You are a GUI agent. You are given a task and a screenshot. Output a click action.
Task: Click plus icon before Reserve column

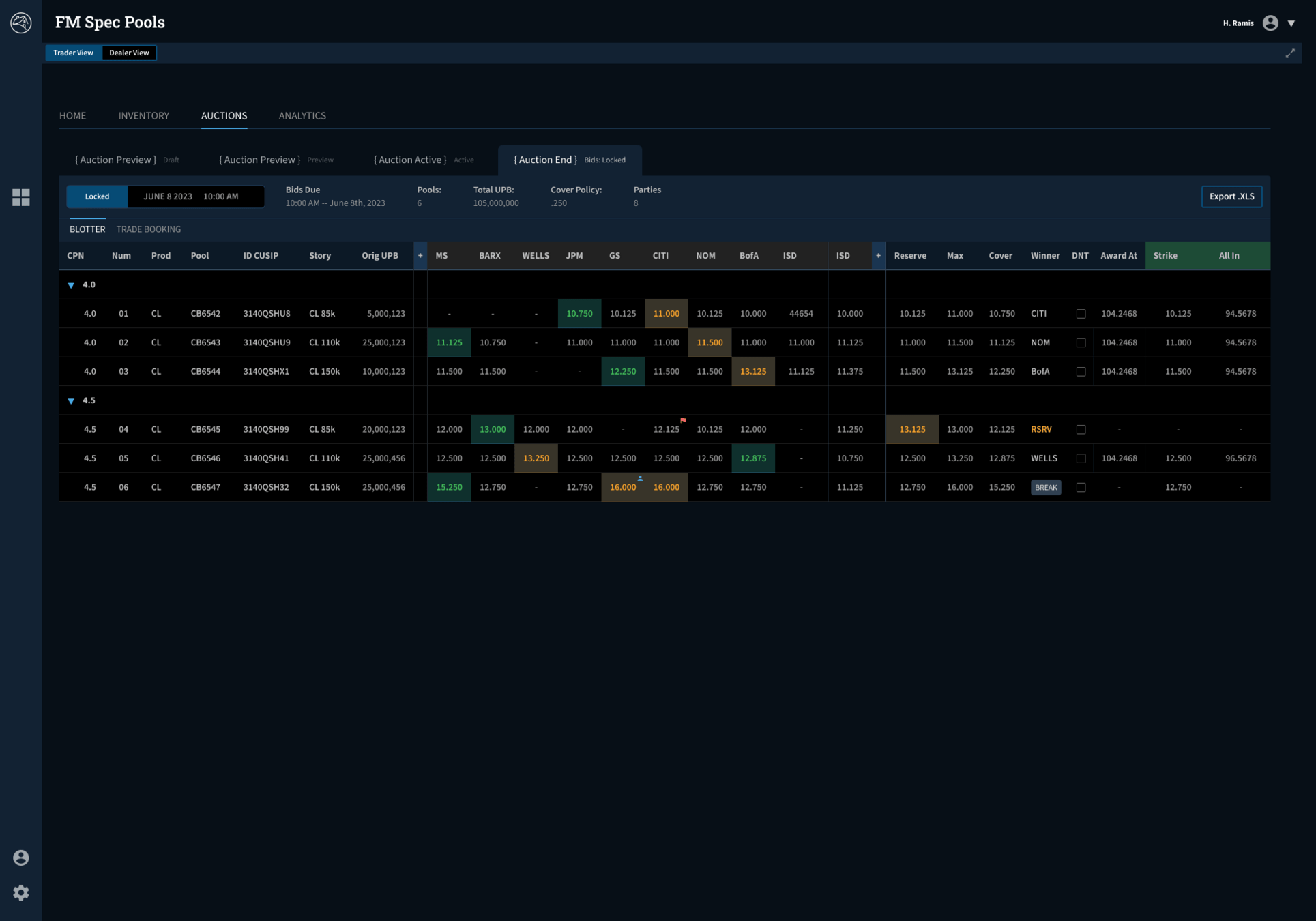click(x=878, y=256)
